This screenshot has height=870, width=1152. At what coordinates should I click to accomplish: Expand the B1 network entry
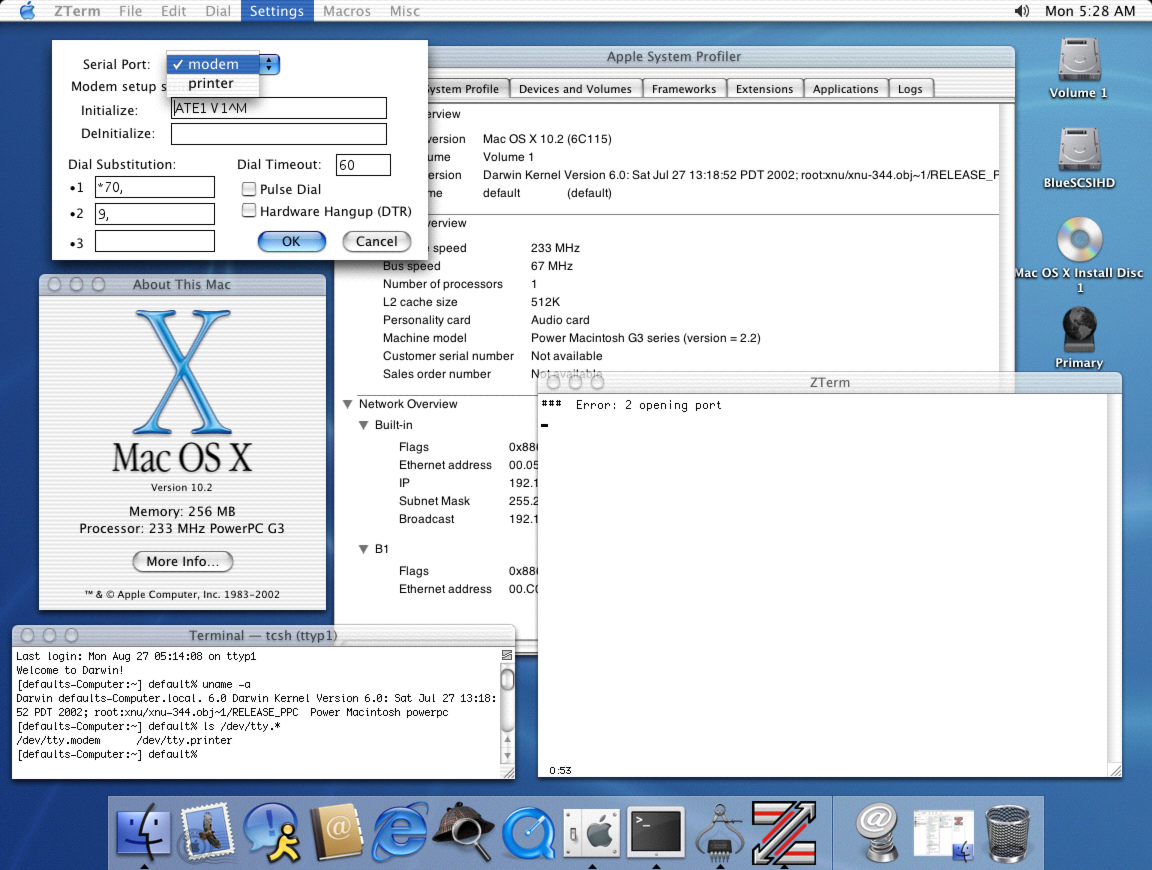(364, 549)
